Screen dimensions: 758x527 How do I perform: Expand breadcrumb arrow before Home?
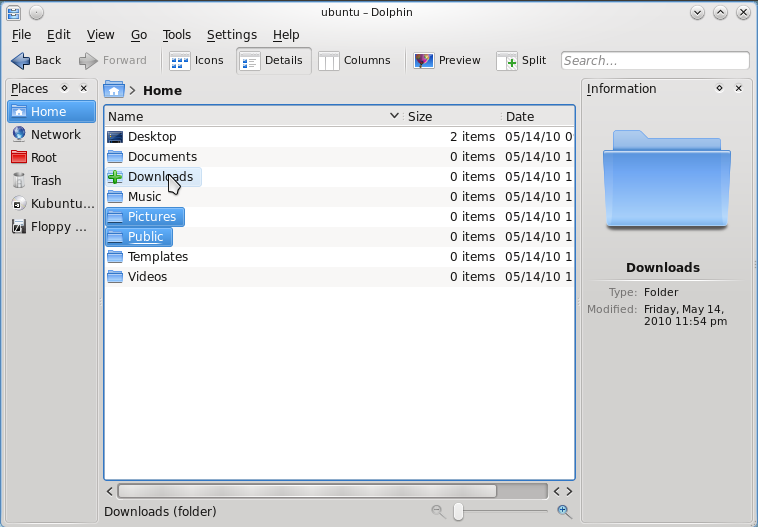tap(132, 90)
